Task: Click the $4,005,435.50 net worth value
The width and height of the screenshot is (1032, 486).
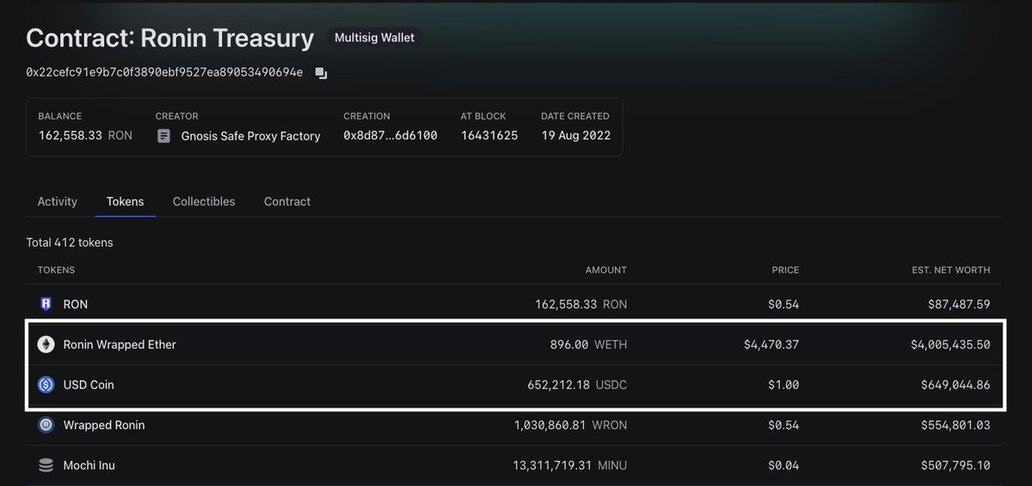Action: coord(950,344)
